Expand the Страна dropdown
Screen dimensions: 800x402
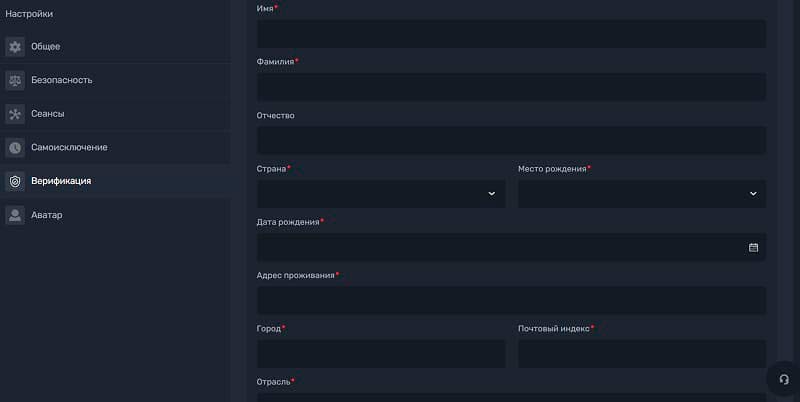(x=380, y=194)
